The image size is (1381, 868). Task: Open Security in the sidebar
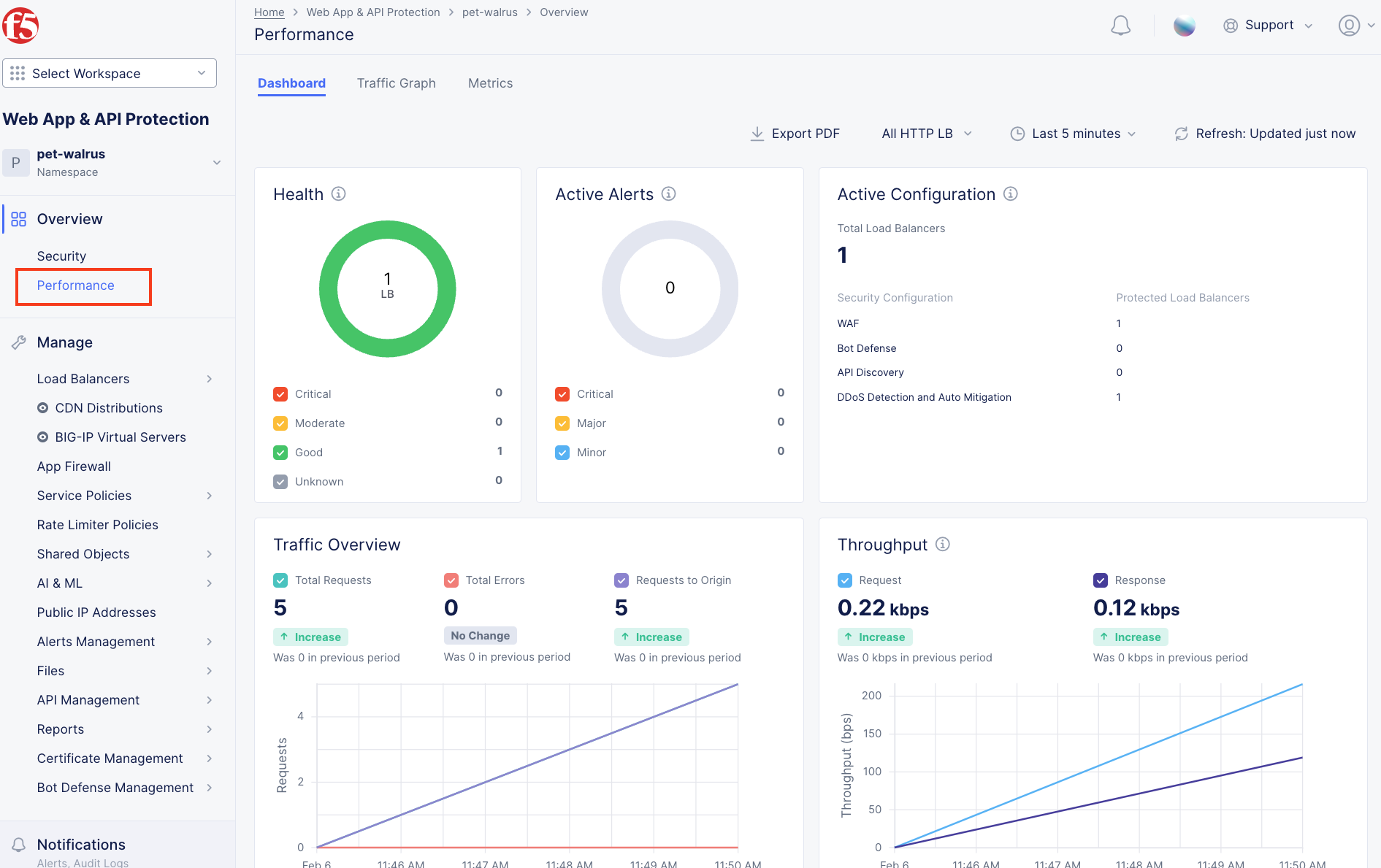(x=61, y=256)
